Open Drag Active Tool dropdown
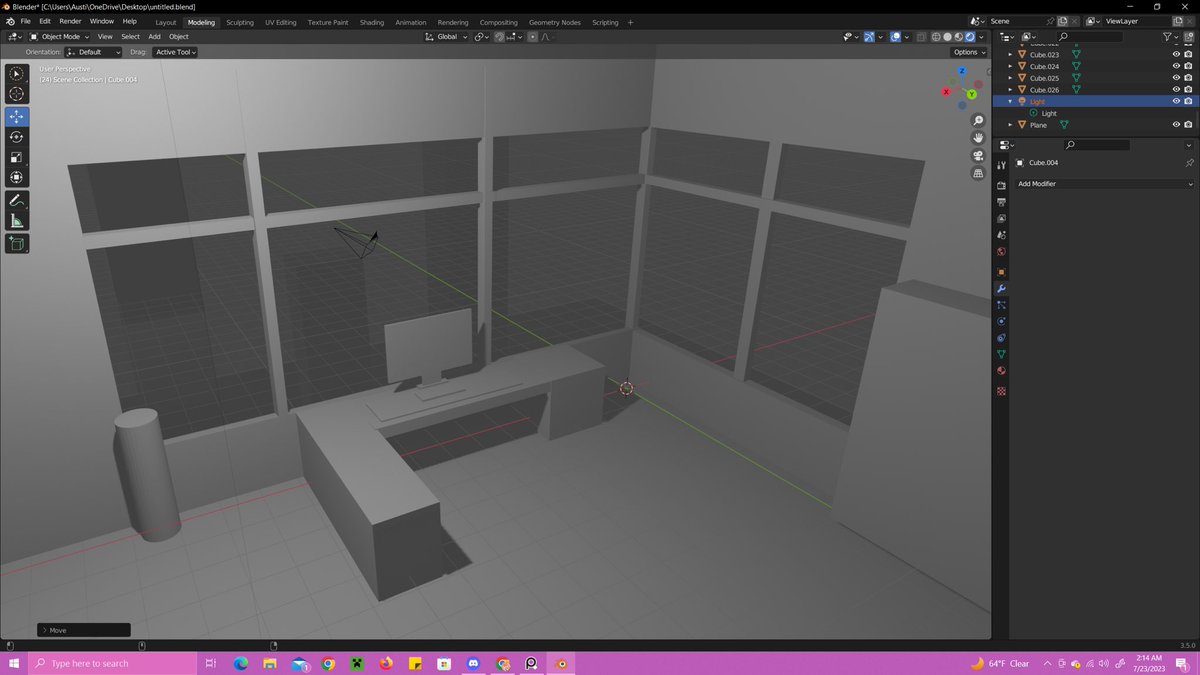This screenshot has width=1200, height=675. point(175,52)
